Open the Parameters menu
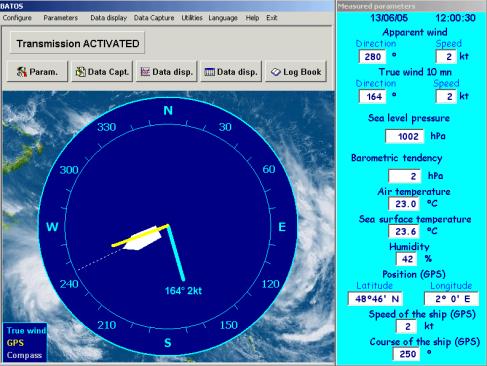Viewport: 487px width, 366px height. point(61,18)
